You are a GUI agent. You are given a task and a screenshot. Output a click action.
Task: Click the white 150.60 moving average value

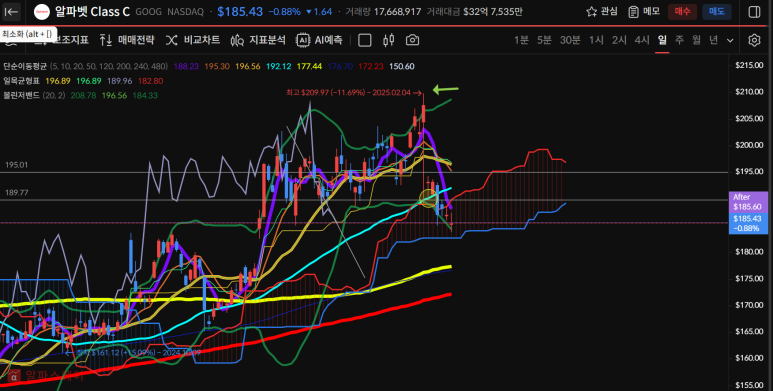tap(402, 66)
